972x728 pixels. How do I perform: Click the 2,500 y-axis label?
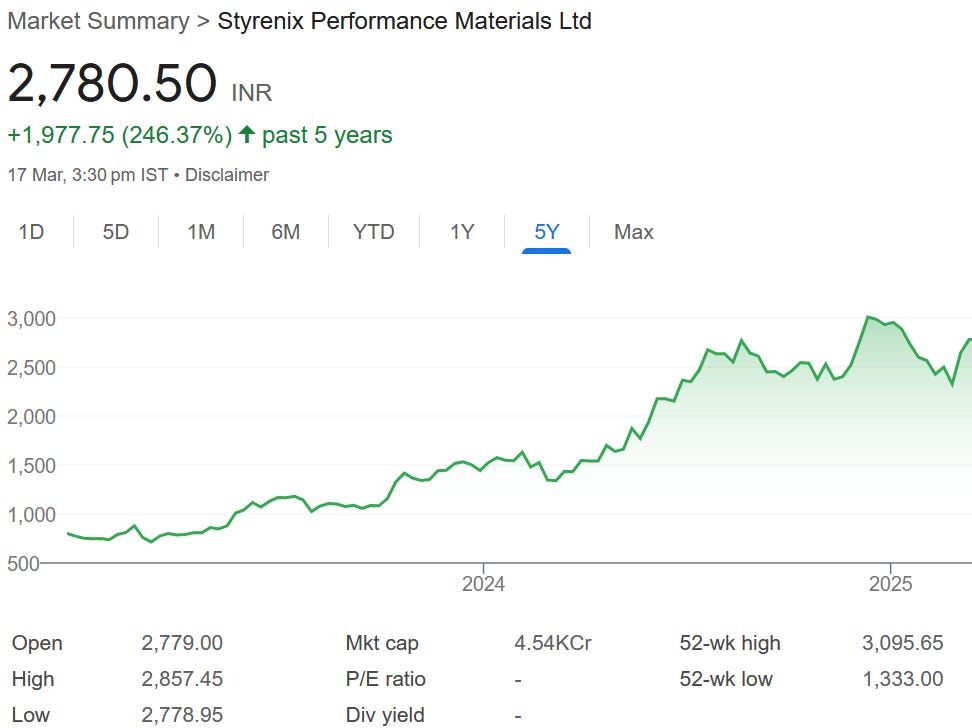pyautogui.click(x=31, y=368)
